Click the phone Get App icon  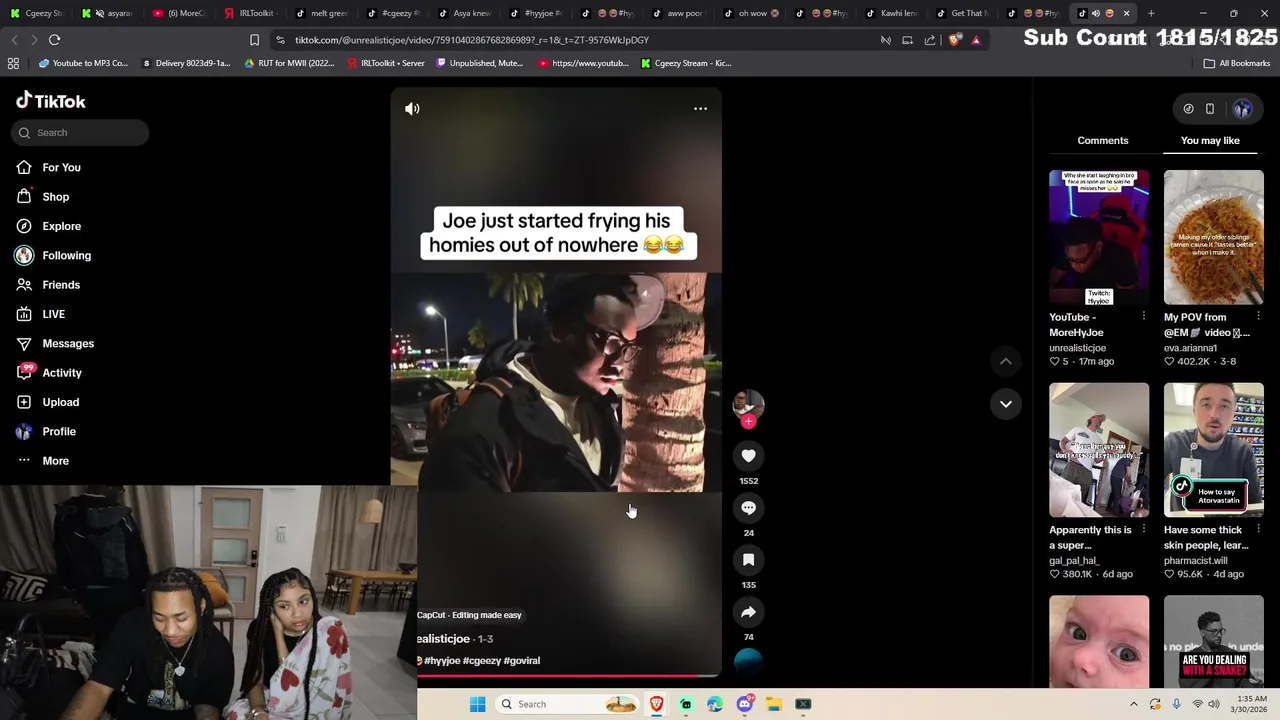pos(1210,109)
